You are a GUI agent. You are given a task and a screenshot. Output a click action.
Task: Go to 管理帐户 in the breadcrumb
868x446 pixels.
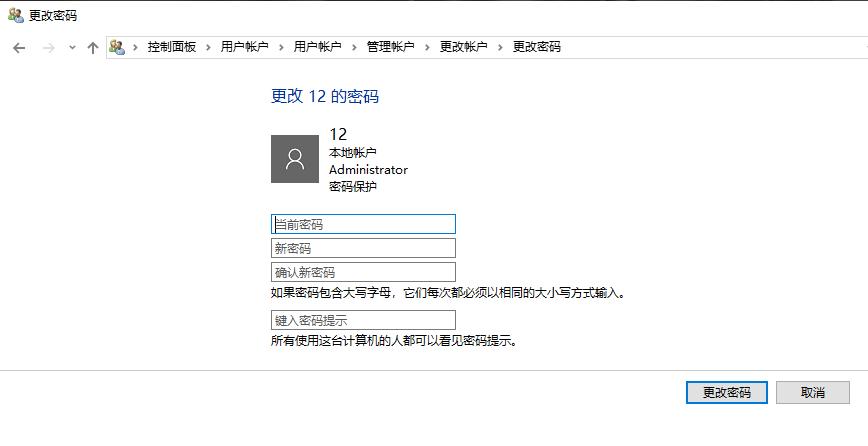(x=390, y=47)
